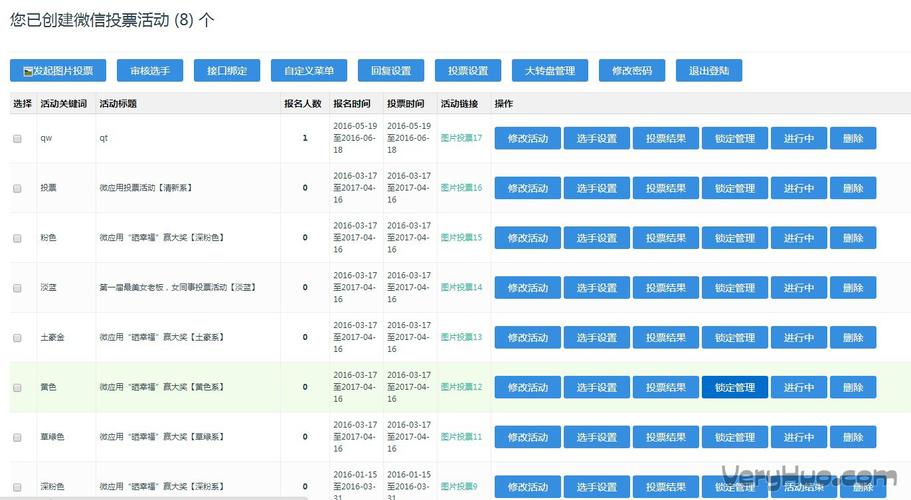Open 大转盘管理 page
This screenshot has width=911, height=500.
[x=550, y=71]
